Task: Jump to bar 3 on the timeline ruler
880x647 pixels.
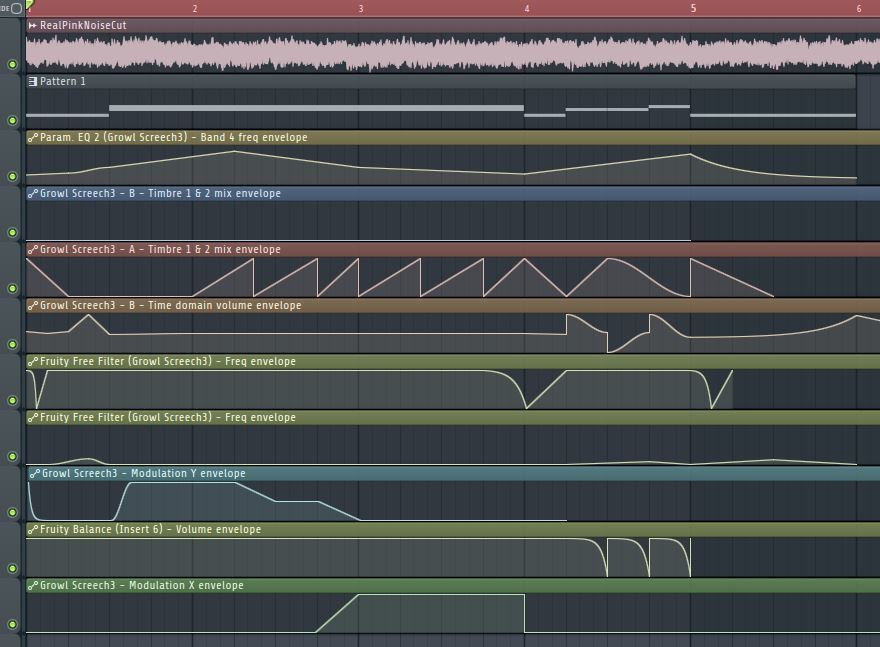Action: tap(360, 8)
